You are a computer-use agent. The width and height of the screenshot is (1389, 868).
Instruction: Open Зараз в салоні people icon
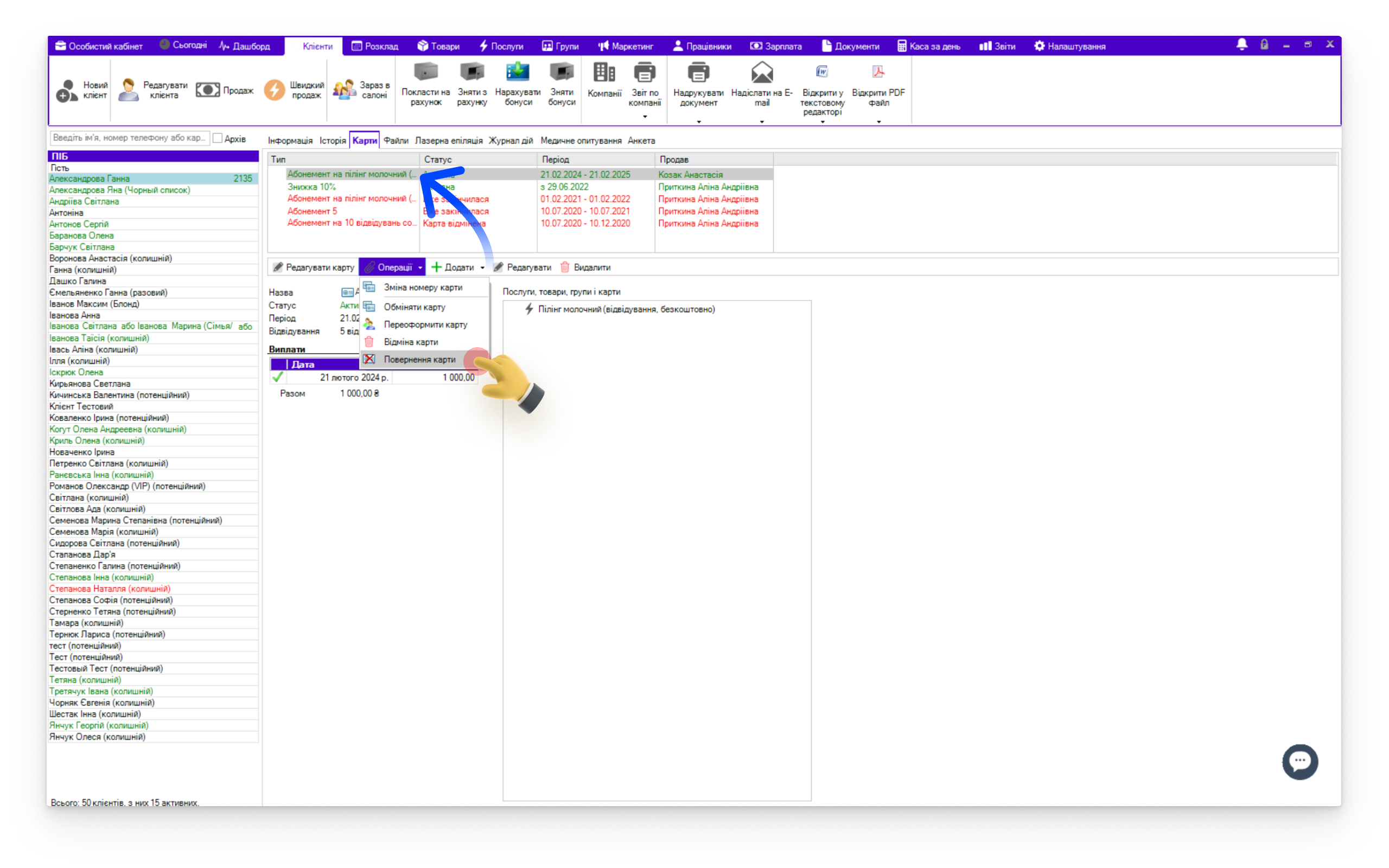345,89
